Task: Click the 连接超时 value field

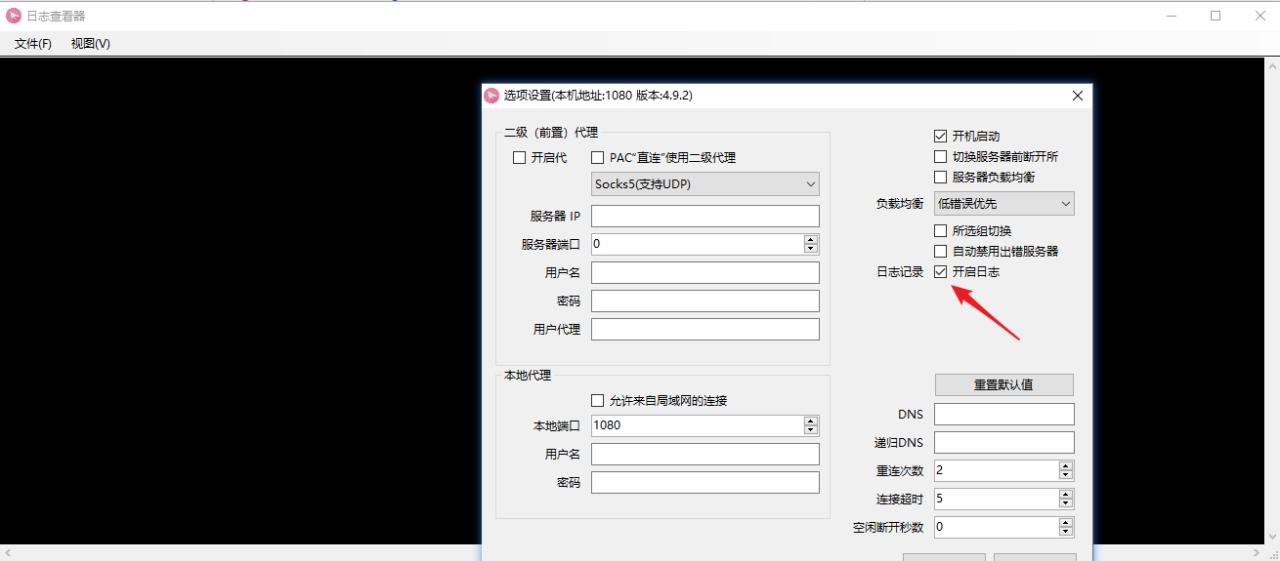Action: 996,498
